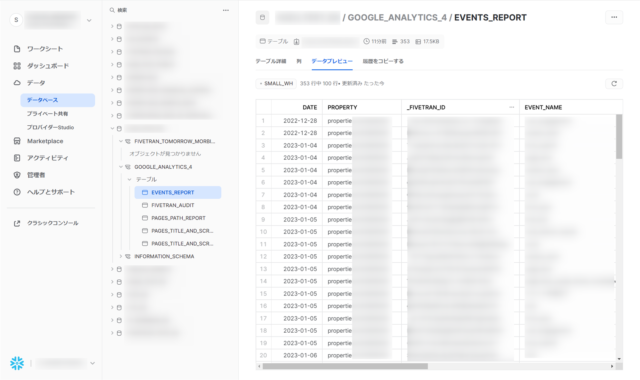Image resolution: width=640 pixels, height=380 pixels.
Task: Click the PROPERTY column header
Action: [x=362, y=107]
